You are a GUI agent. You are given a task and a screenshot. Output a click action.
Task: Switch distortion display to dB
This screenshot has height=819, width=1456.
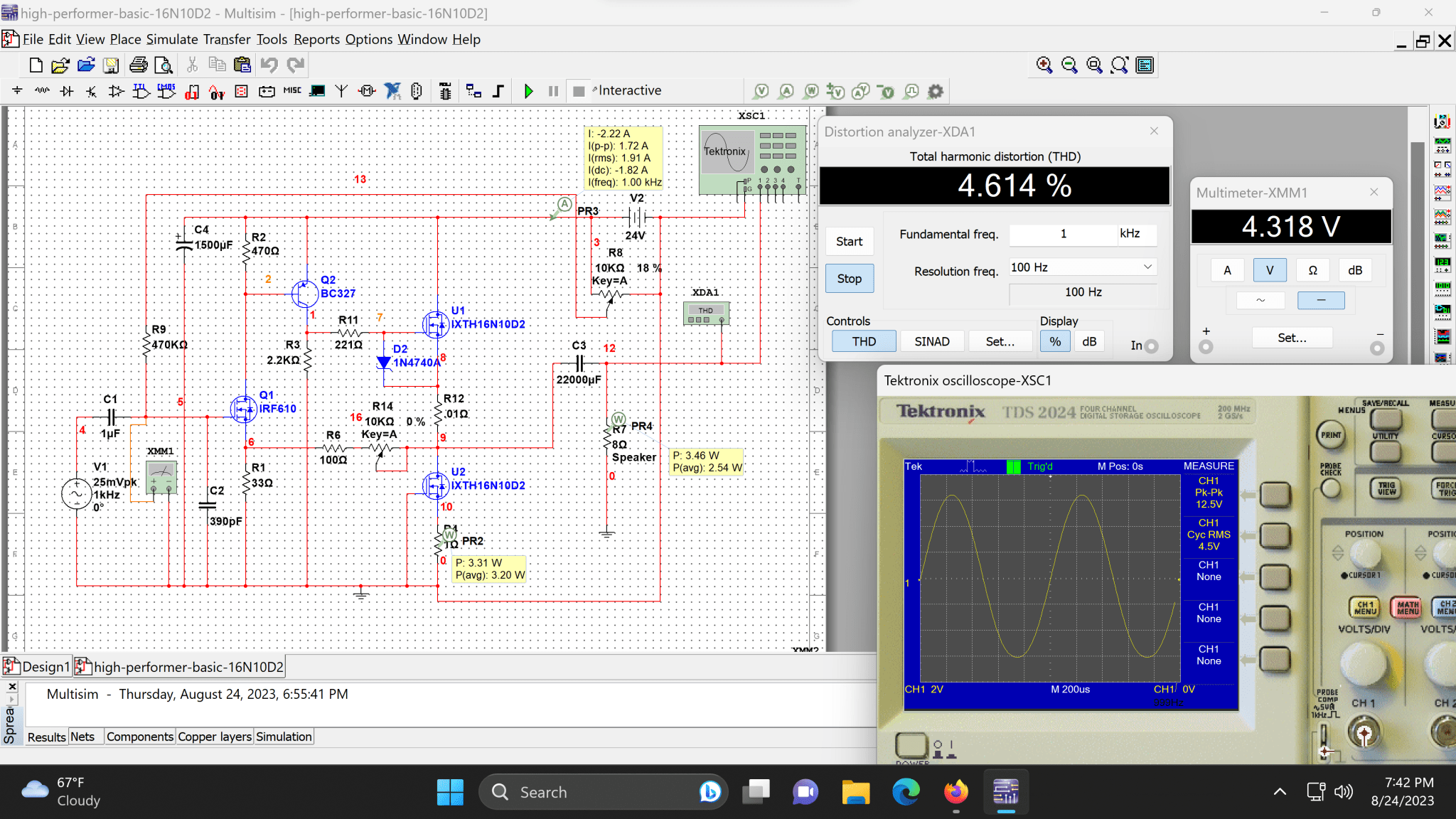point(1089,341)
